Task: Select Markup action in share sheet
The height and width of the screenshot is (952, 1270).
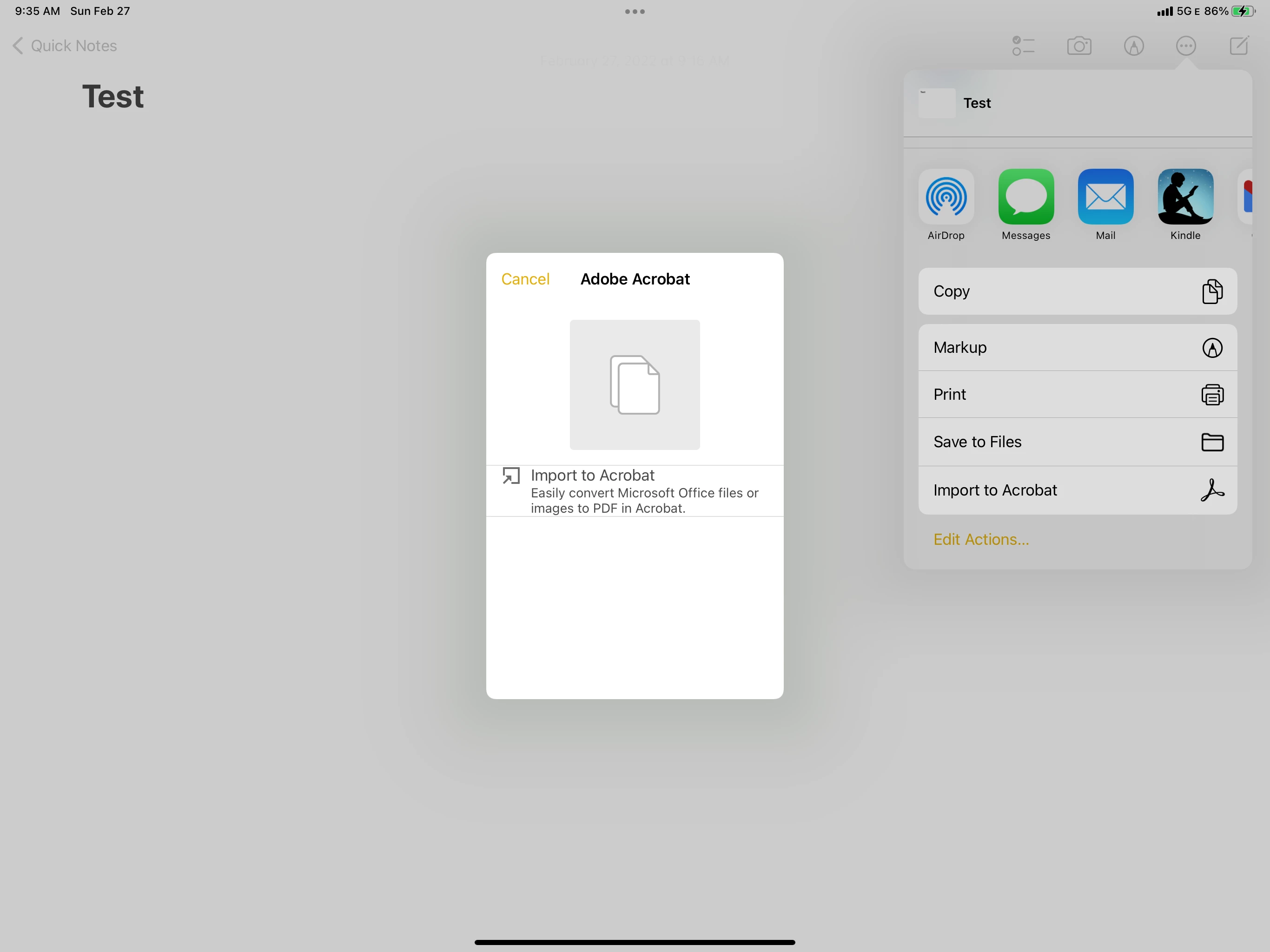Action: pos(1077,347)
